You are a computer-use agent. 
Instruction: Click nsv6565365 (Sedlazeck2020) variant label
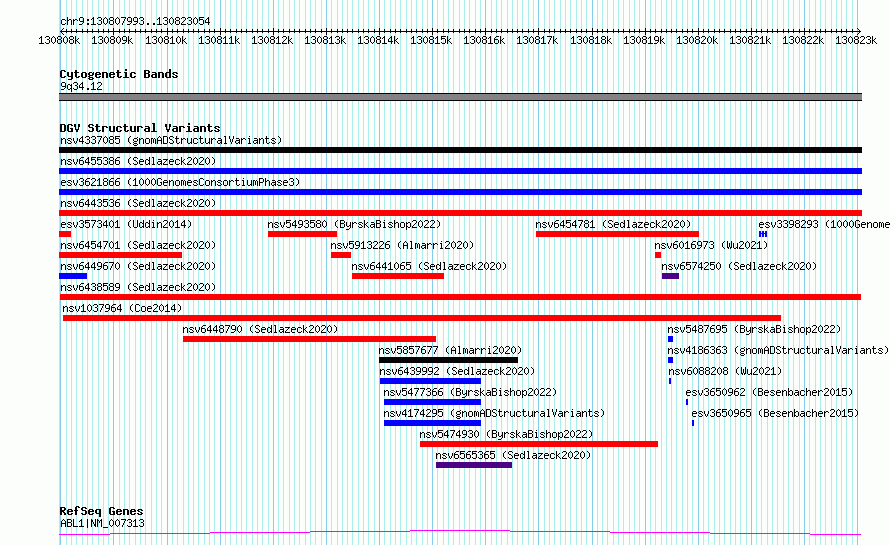(513, 455)
